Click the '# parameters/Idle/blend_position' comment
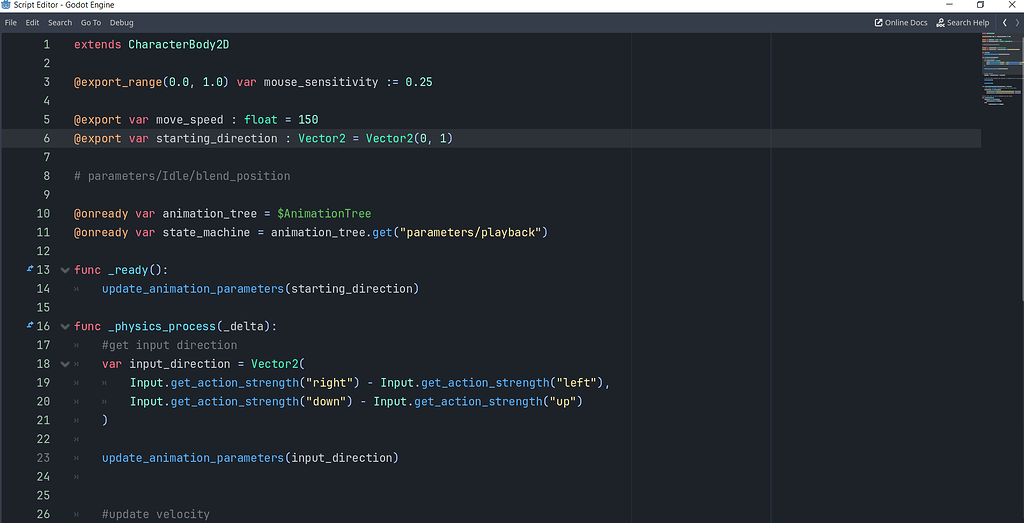Screen dimensions: 1024x523 click(182, 176)
